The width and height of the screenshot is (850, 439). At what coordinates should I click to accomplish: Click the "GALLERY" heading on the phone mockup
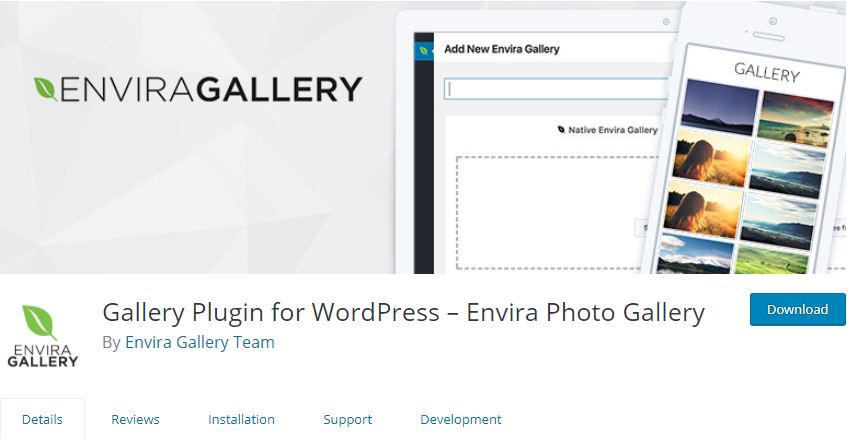click(x=767, y=72)
